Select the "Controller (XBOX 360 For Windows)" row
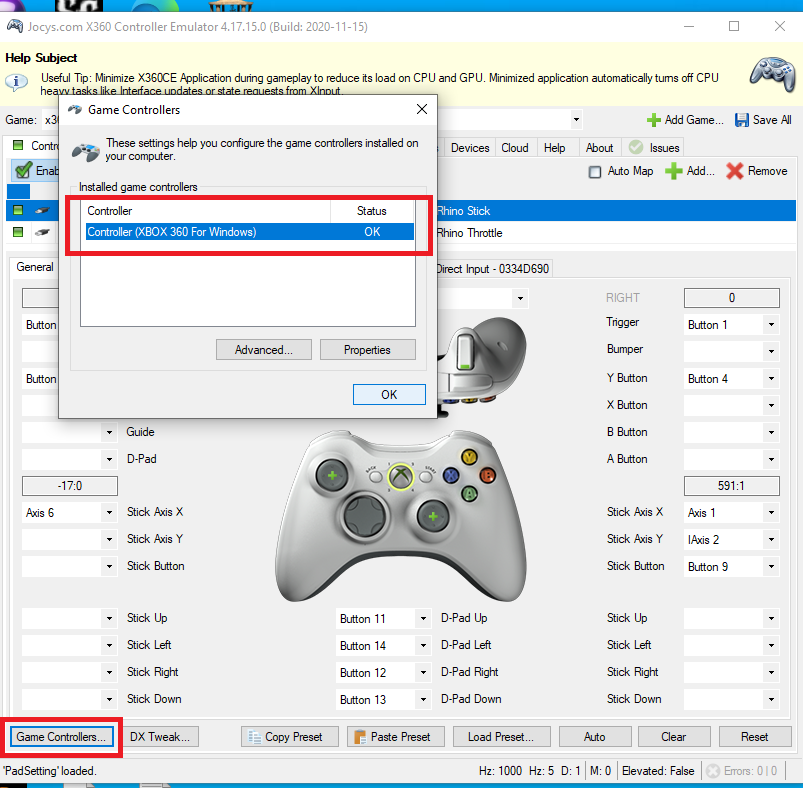This screenshot has height=788, width=803. (249, 231)
